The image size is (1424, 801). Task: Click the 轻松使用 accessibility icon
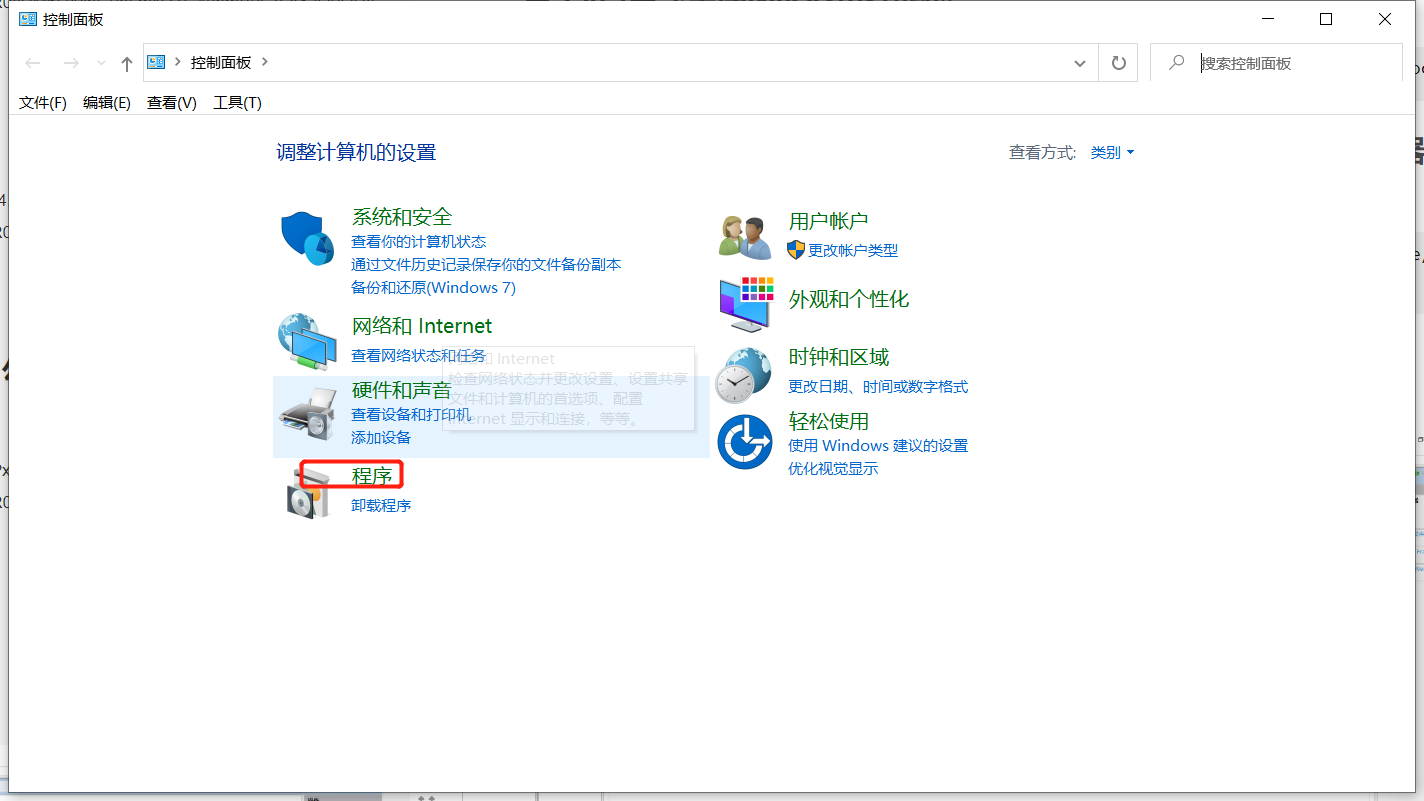(x=744, y=440)
